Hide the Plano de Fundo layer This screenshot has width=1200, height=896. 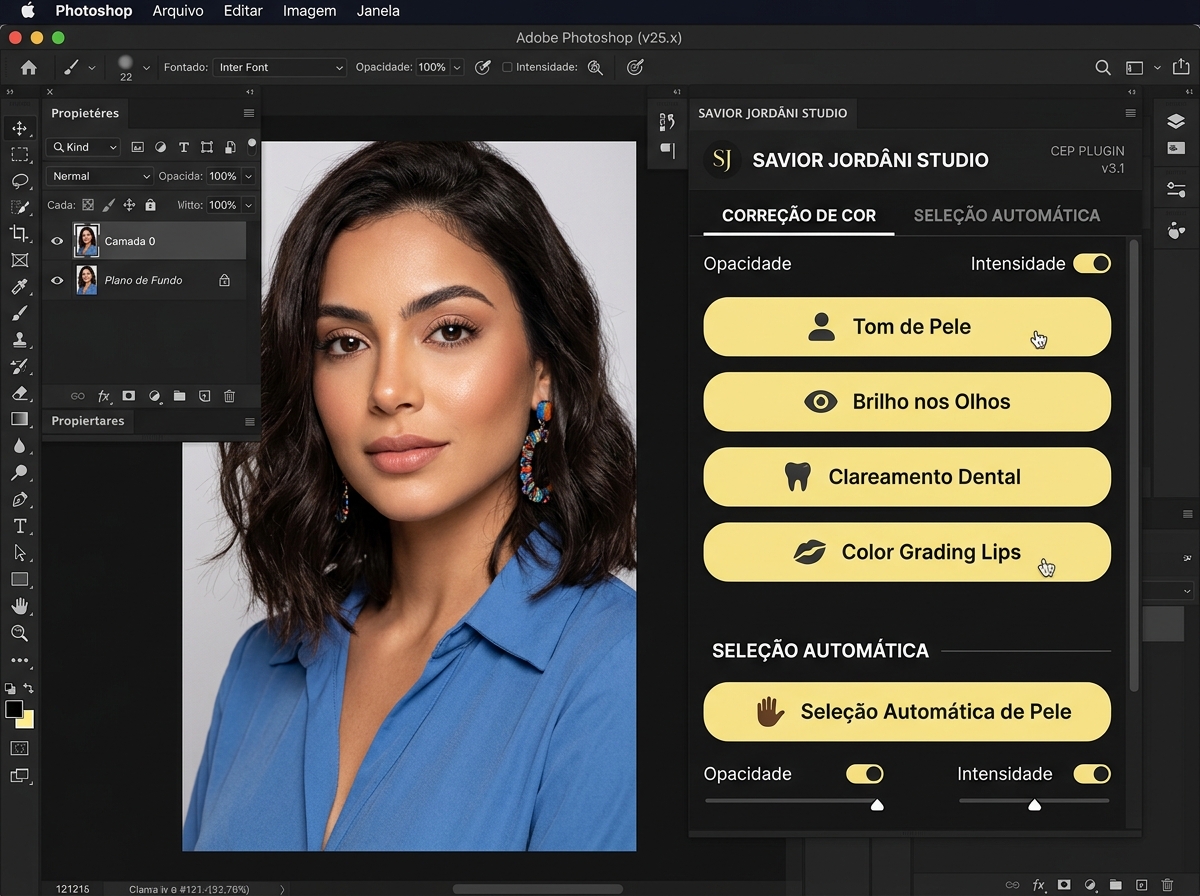click(x=57, y=281)
